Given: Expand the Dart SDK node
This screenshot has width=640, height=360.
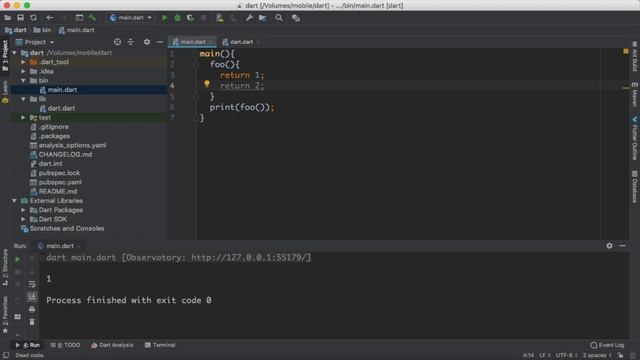Looking at the screenshot, I should click(x=23, y=219).
